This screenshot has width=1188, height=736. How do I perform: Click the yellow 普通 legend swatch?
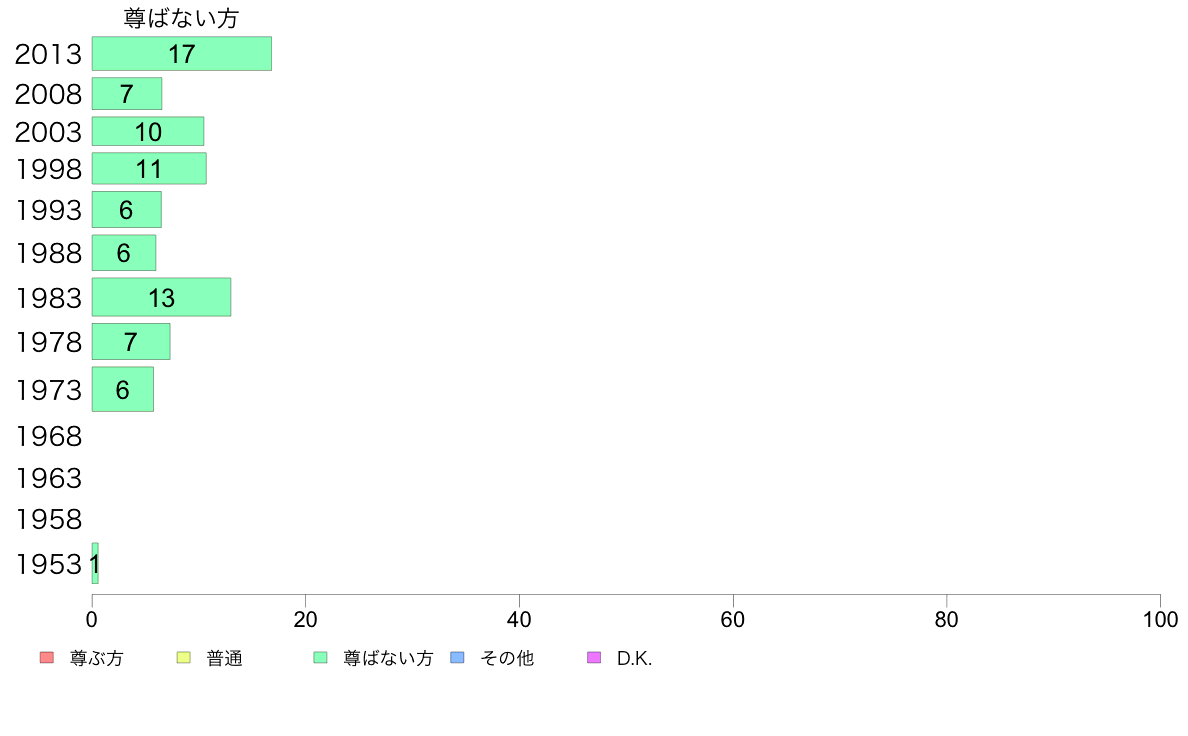[x=183, y=657]
